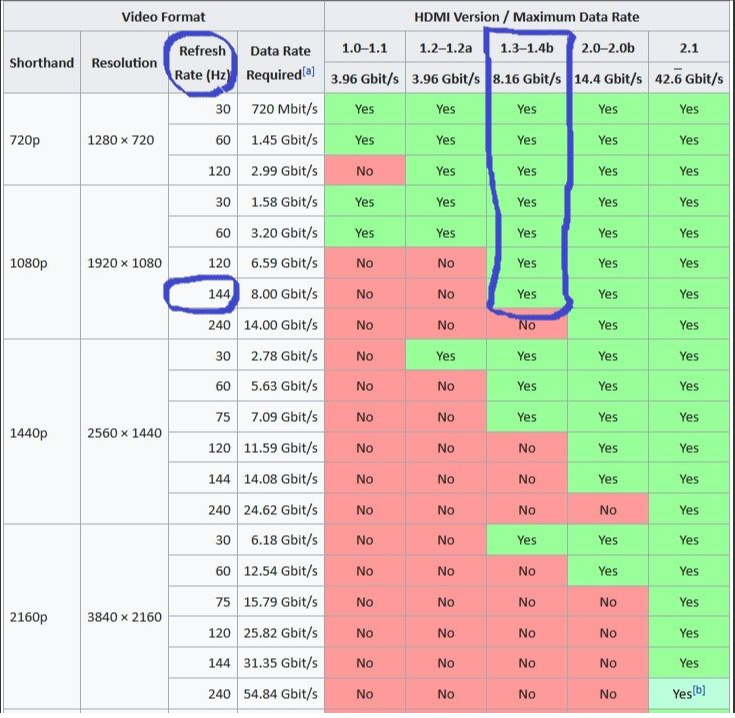Click the 144 refresh rate cell in 1080p rows

click(203, 294)
